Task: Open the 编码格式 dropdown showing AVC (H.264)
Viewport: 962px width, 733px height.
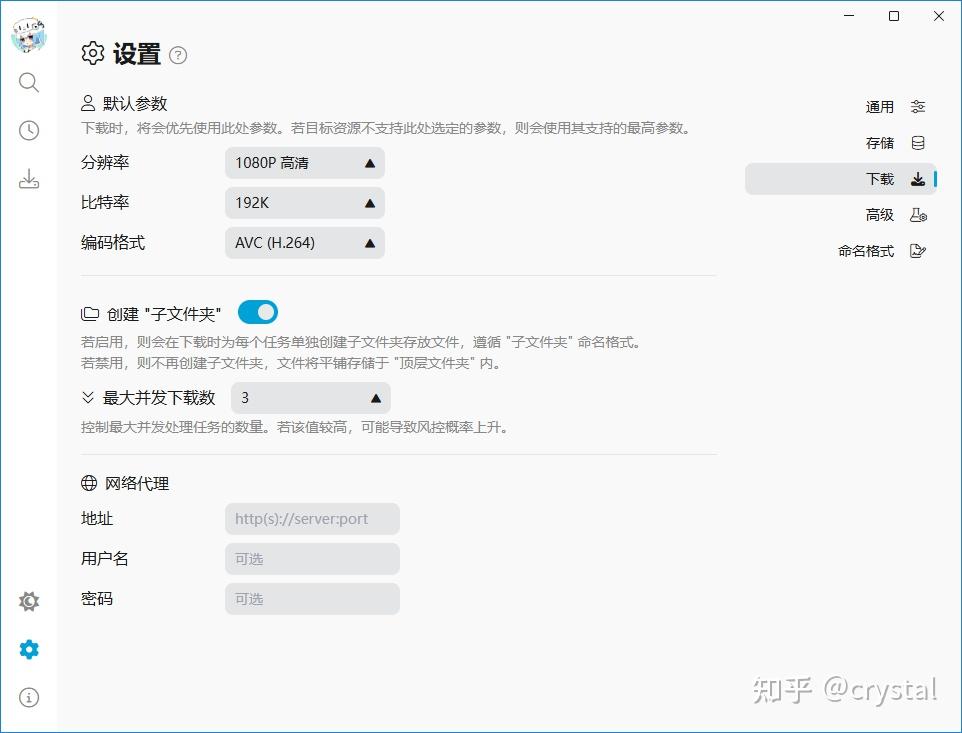Action: [x=304, y=242]
